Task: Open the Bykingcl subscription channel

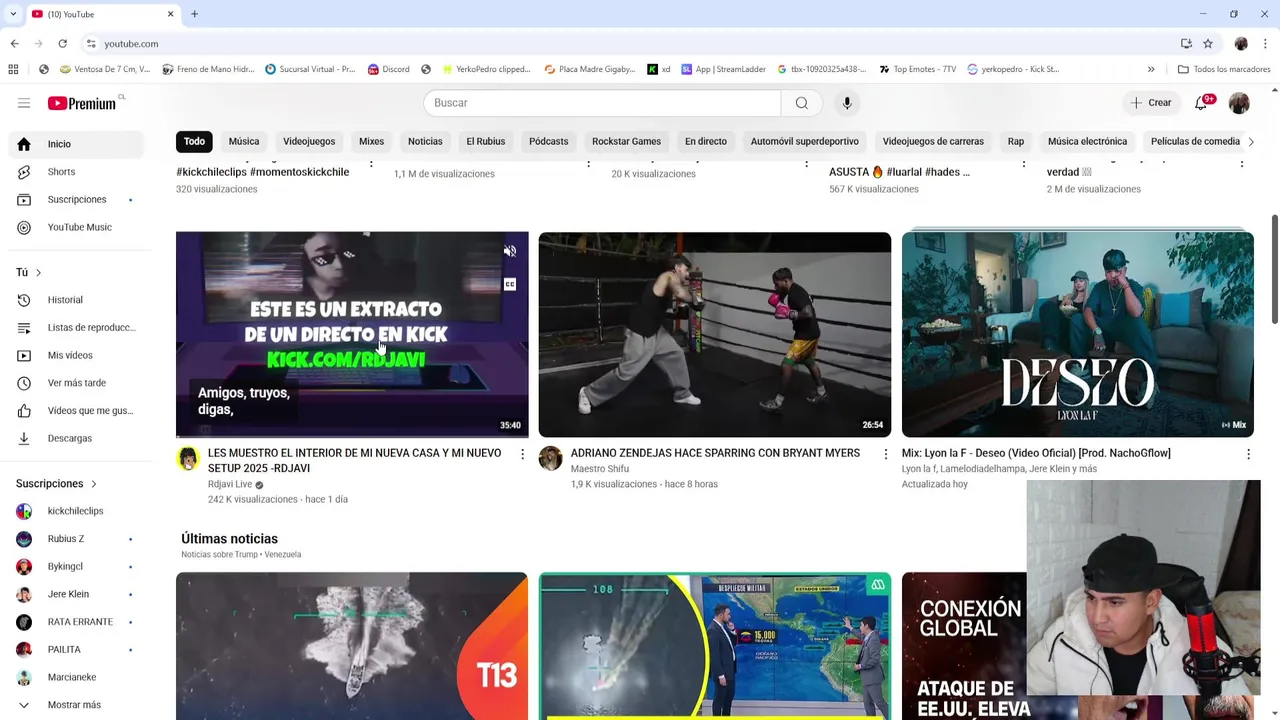Action: coord(76,566)
